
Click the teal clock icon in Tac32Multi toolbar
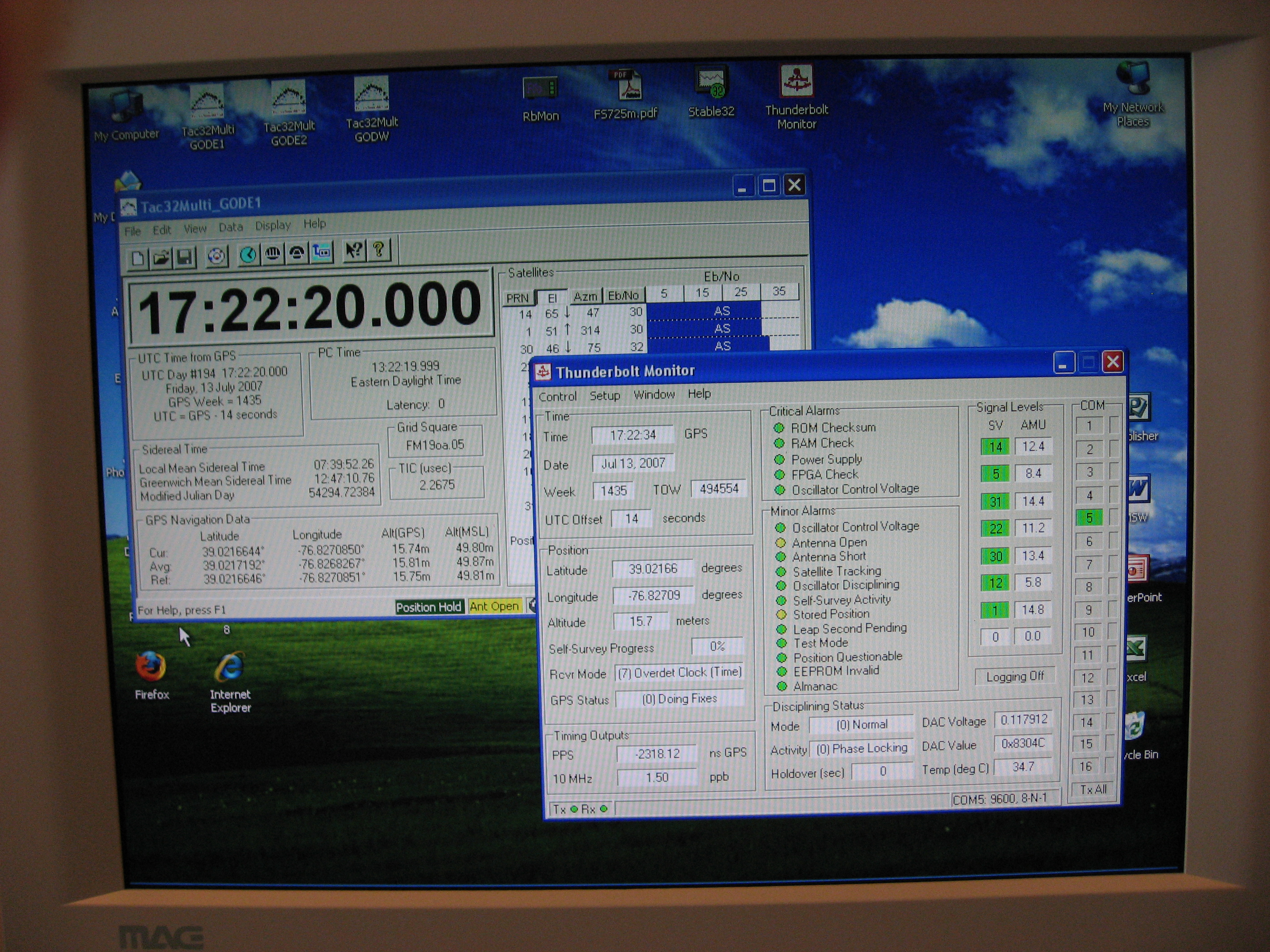tap(248, 254)
